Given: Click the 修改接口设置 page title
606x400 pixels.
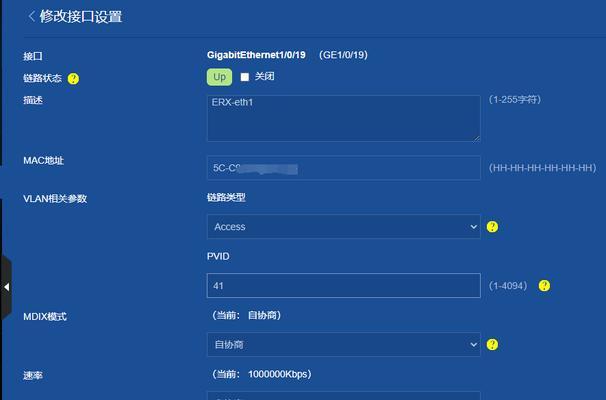Looking at the screenshot, I should (81, 17).
